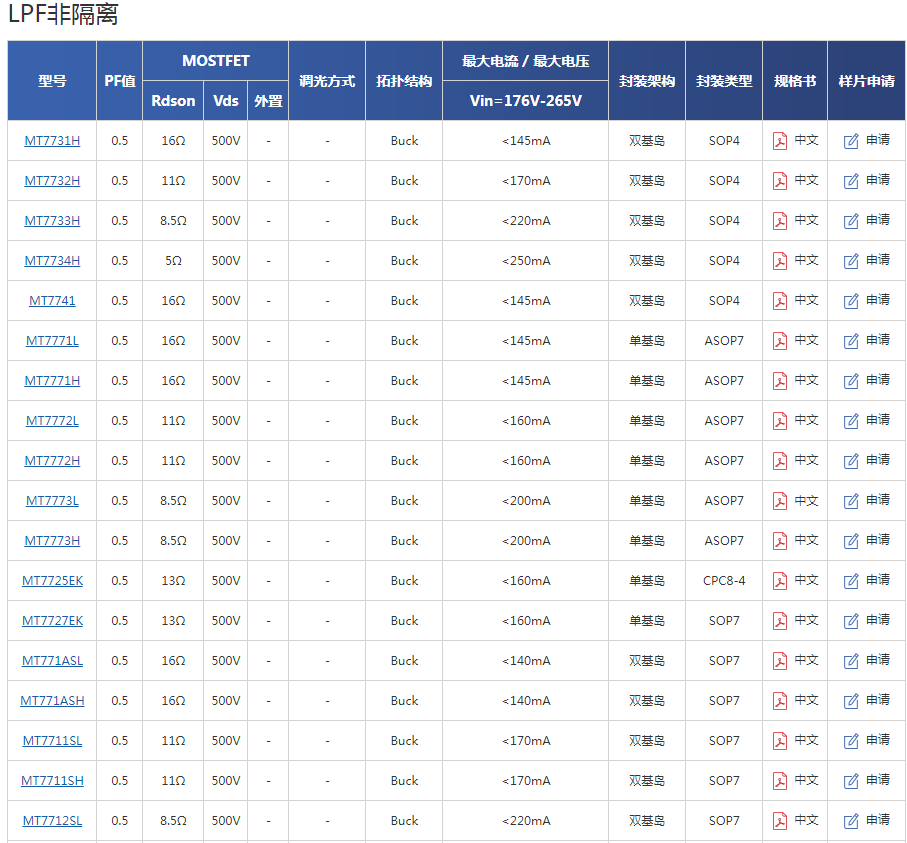Open the MT7727EK model link
Image resolution: width=907 pixels, height=843 pixels.
[52, 621]
